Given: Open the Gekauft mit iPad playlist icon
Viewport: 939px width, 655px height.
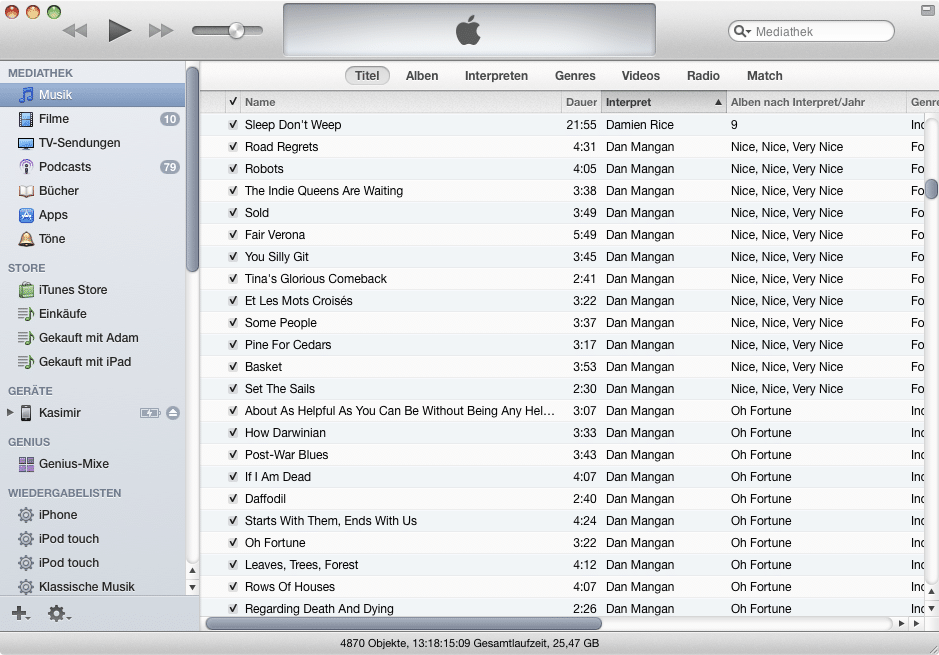Looking at the screenshot, I should coord(26,362).
